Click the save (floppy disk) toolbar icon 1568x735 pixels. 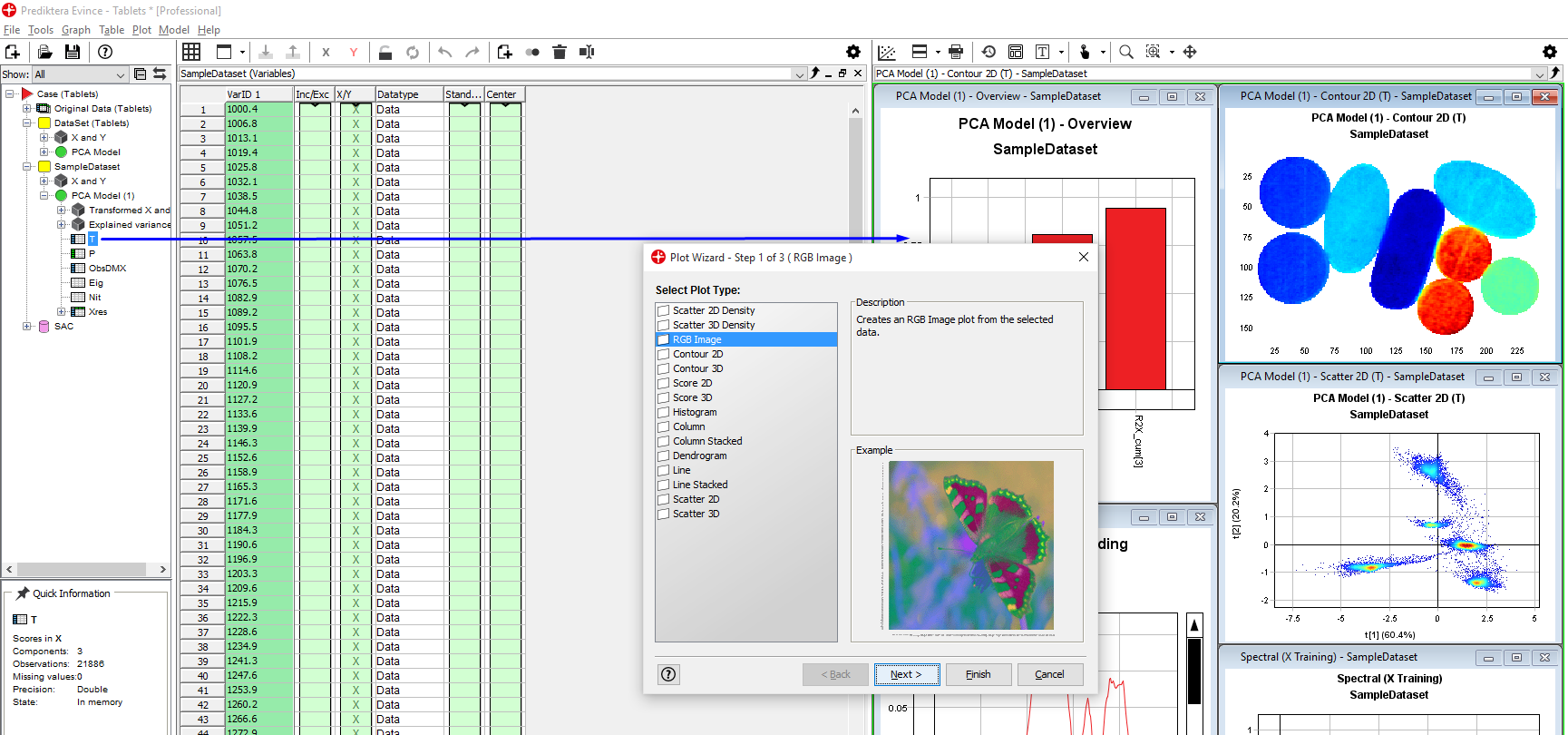[73, 52]
